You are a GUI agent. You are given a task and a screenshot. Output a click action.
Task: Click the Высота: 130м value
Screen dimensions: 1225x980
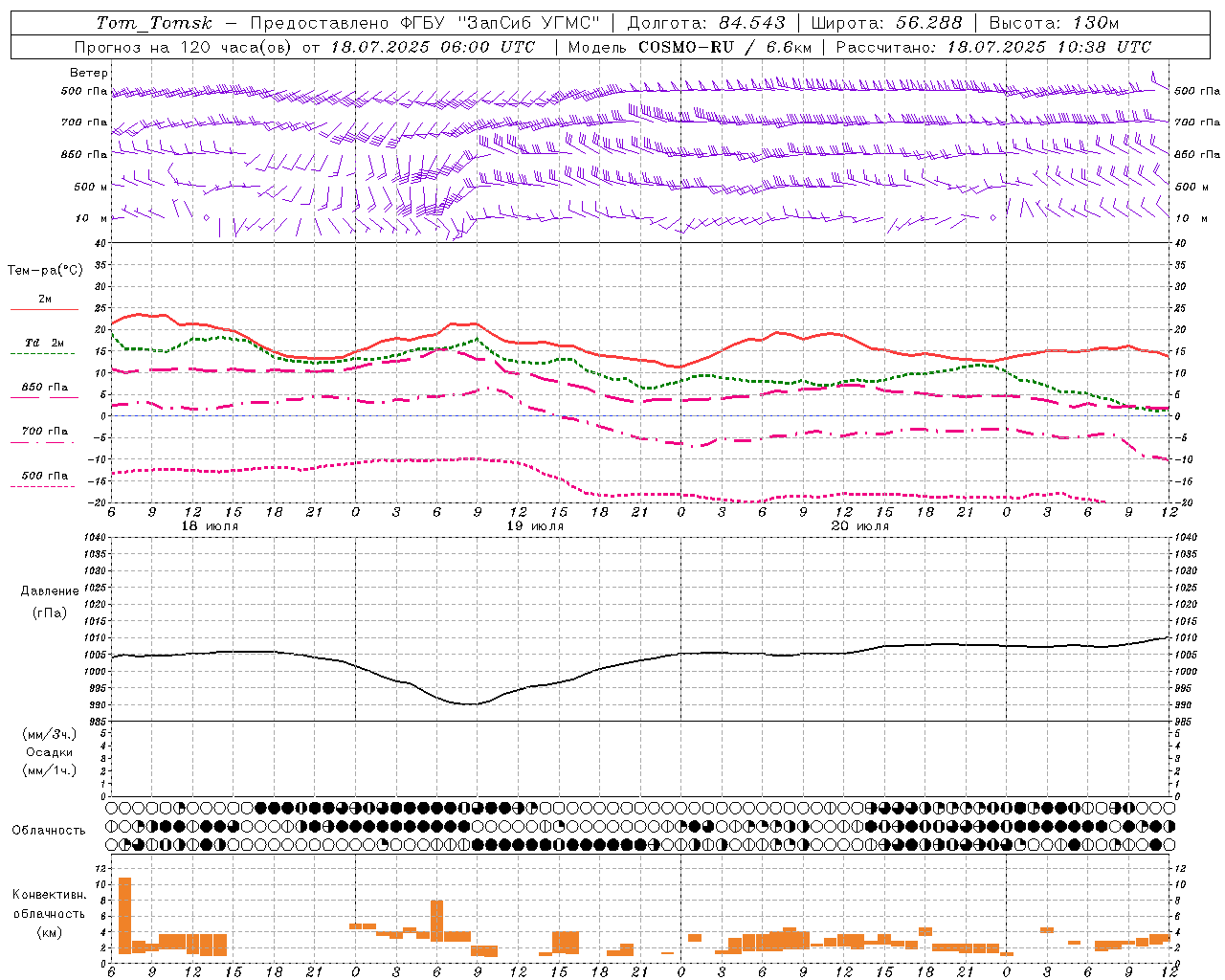pos(1054,23)
